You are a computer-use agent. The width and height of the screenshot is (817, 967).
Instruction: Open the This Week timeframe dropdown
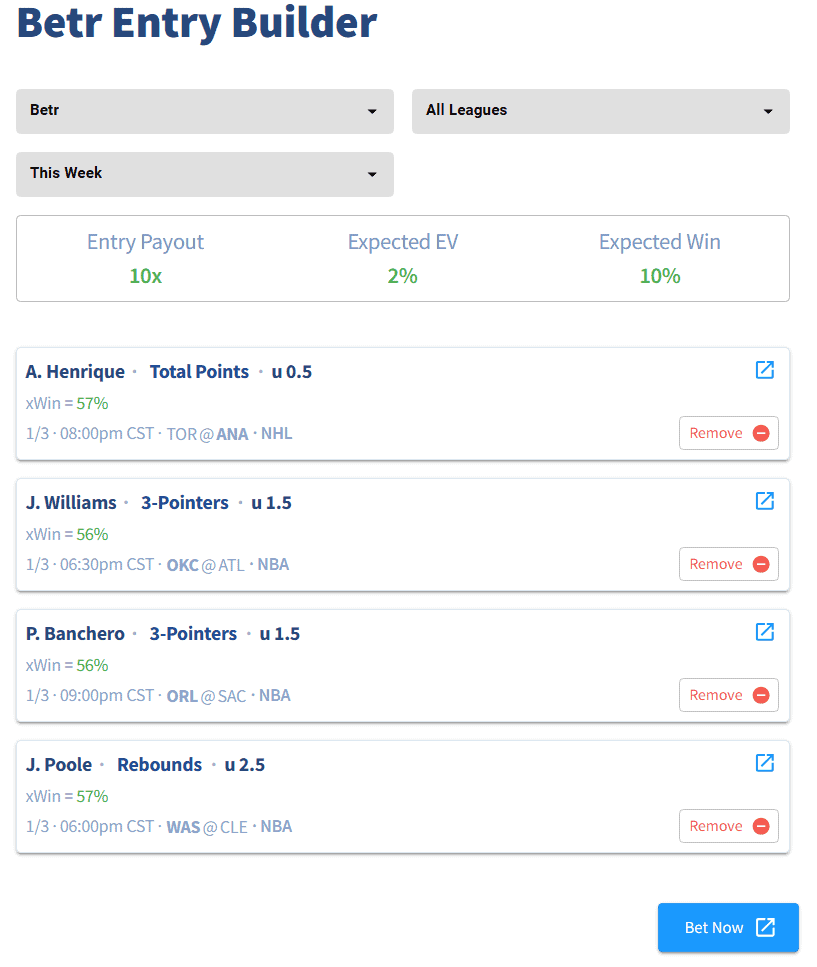coord(205,174)
